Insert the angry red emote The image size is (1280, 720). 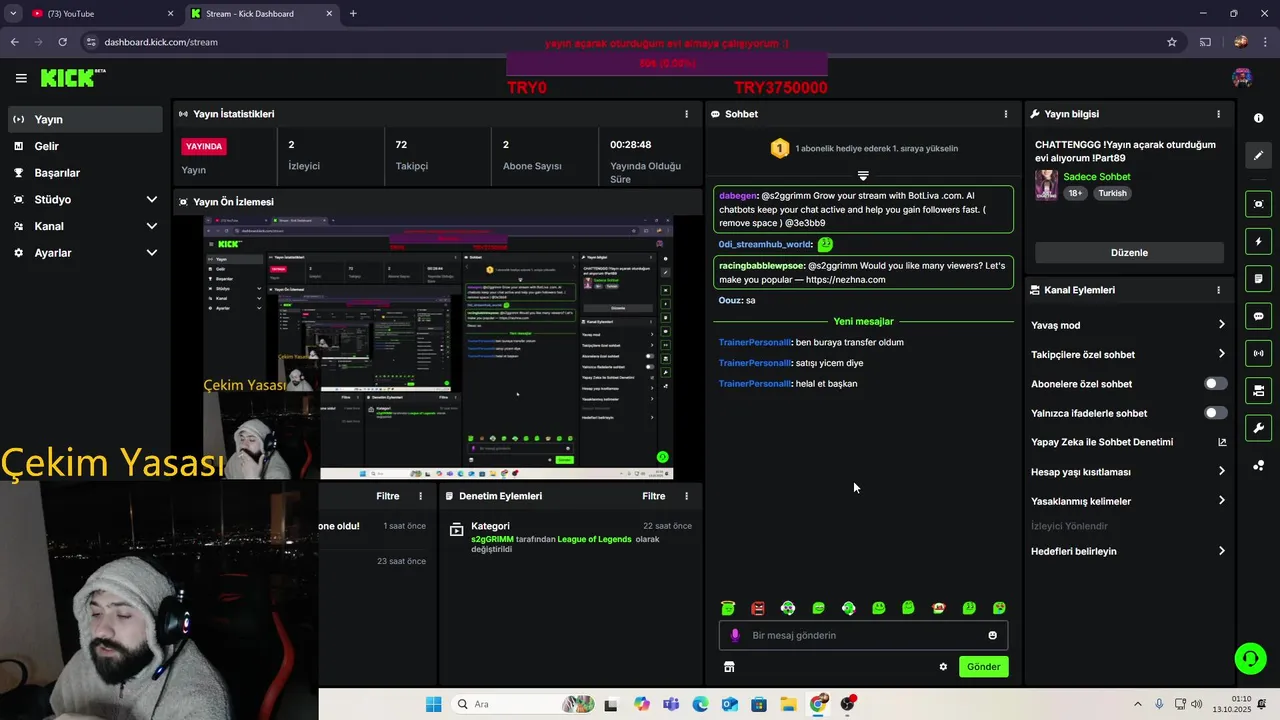click(x=758, y=608)
